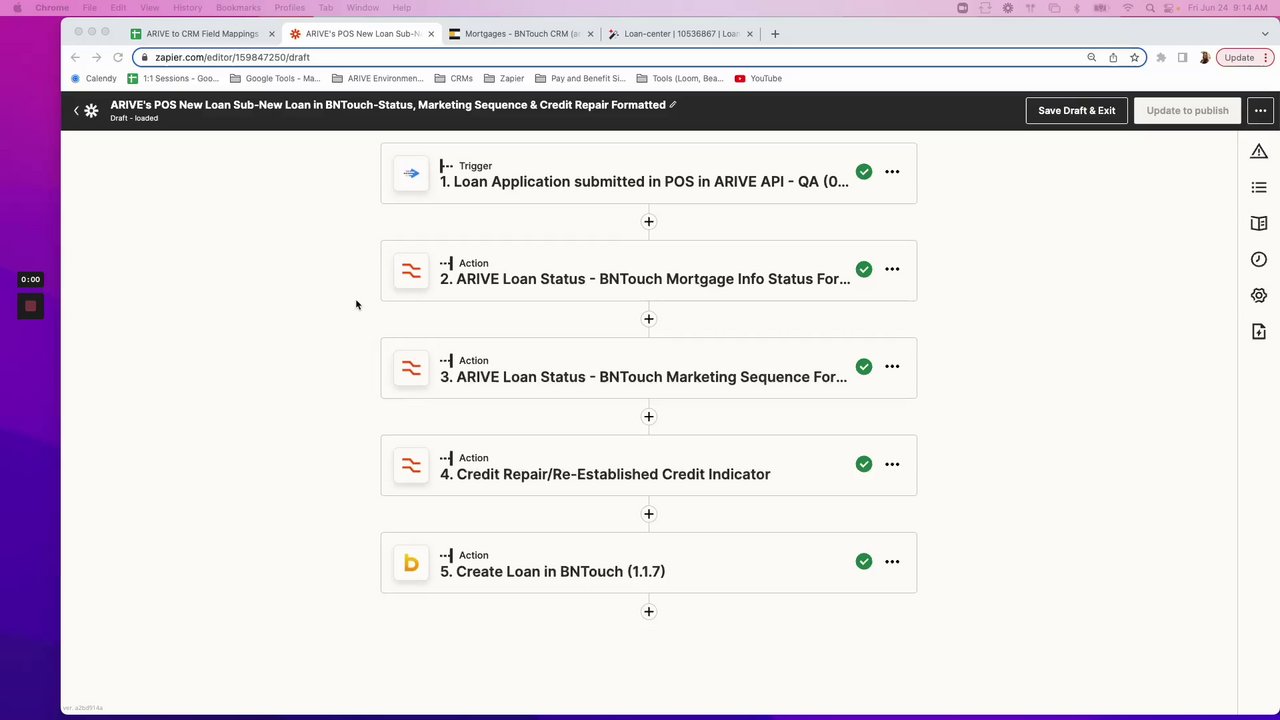Open the Zap outline list sidebar icon
Viewport: 1280px width, 720px height.
click(1259, 187)
